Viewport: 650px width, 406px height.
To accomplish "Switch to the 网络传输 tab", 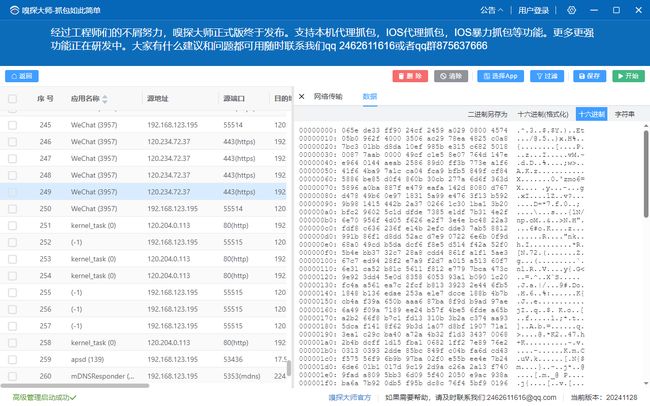I will [328, 97].
